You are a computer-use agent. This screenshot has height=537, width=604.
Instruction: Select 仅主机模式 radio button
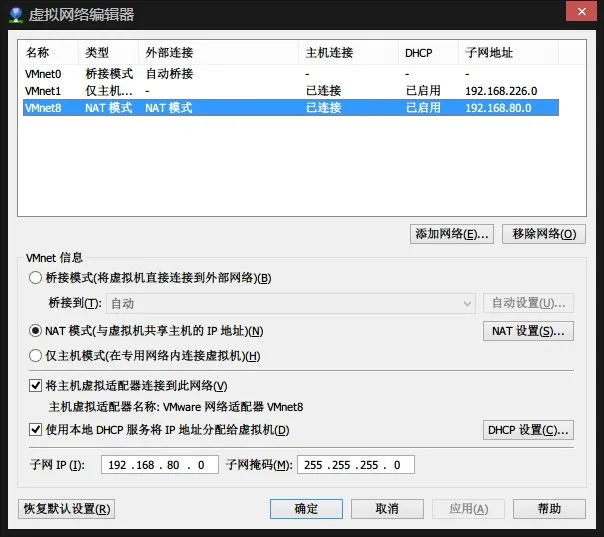[x=35, y=356]
